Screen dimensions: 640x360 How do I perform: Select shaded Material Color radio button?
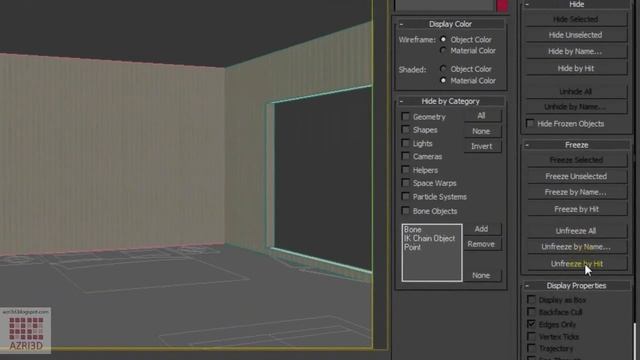[443, 80]
